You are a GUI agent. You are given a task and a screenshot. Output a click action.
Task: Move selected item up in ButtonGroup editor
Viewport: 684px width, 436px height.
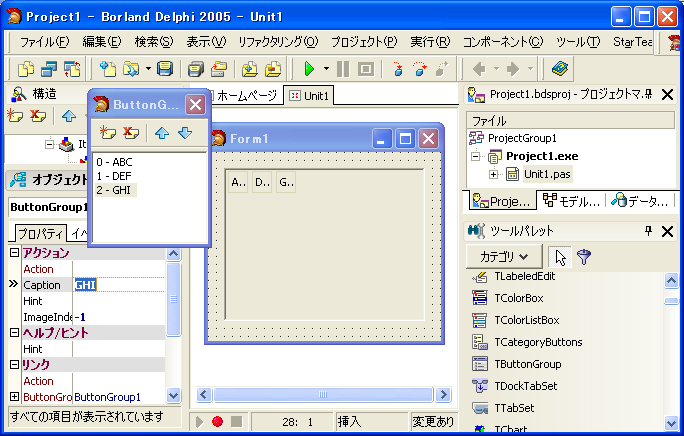(162, 133)
